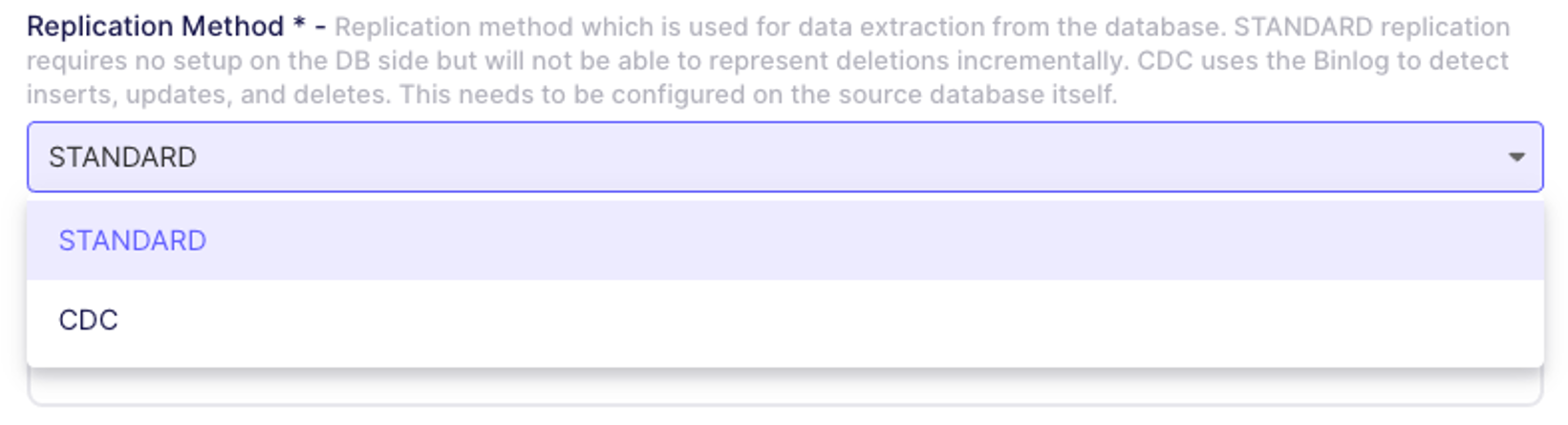Click the STANDARD value in the select box
Viewport: 1568px width, 425px height.
point(122,157)
